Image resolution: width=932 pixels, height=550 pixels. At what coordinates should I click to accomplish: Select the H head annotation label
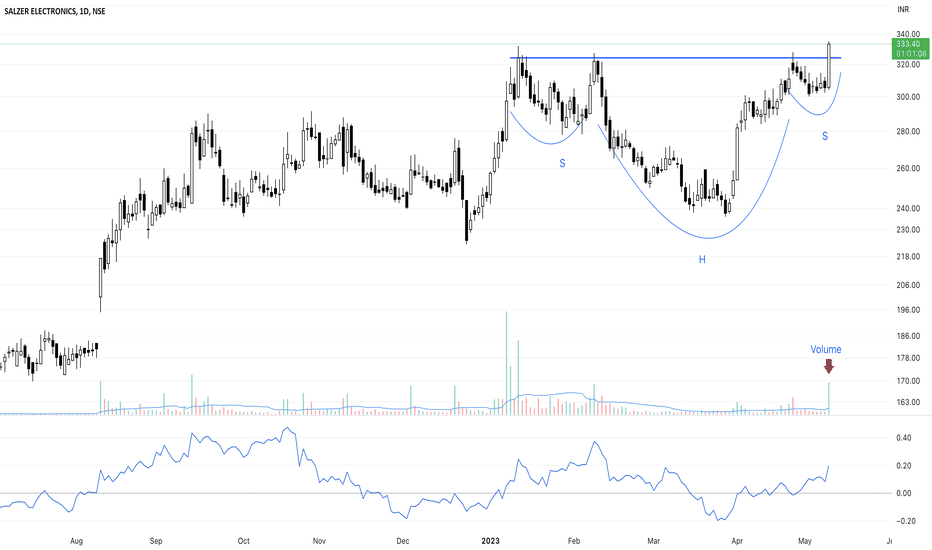coord(702,259)
